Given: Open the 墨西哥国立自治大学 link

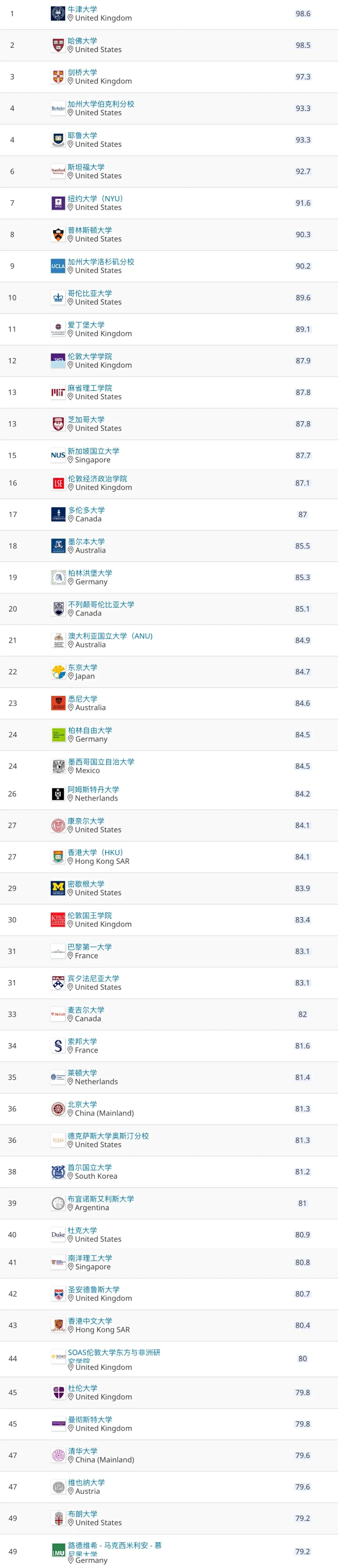Looking at the screenshot, I should point(101,762).
